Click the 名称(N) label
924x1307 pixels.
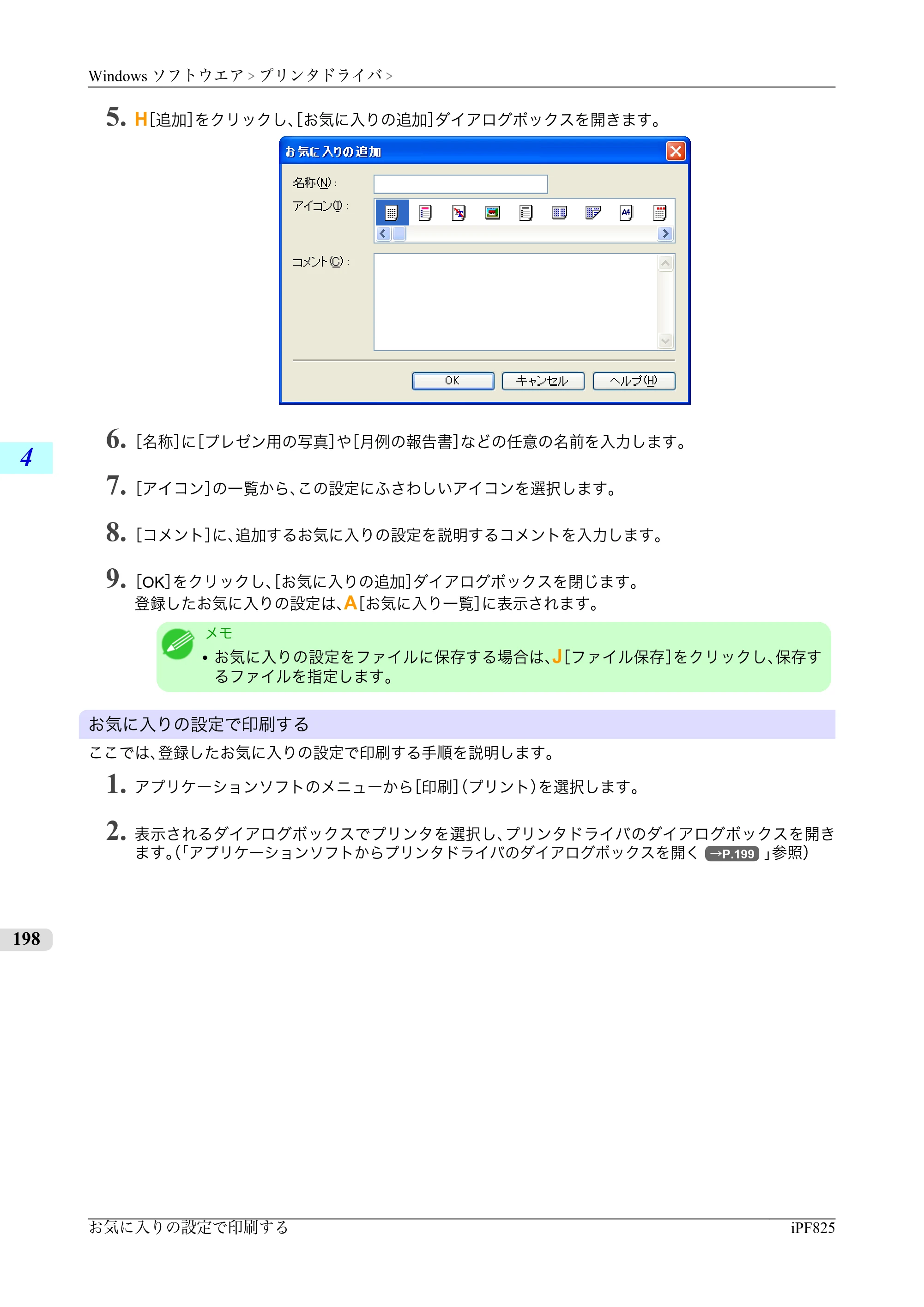314,183
